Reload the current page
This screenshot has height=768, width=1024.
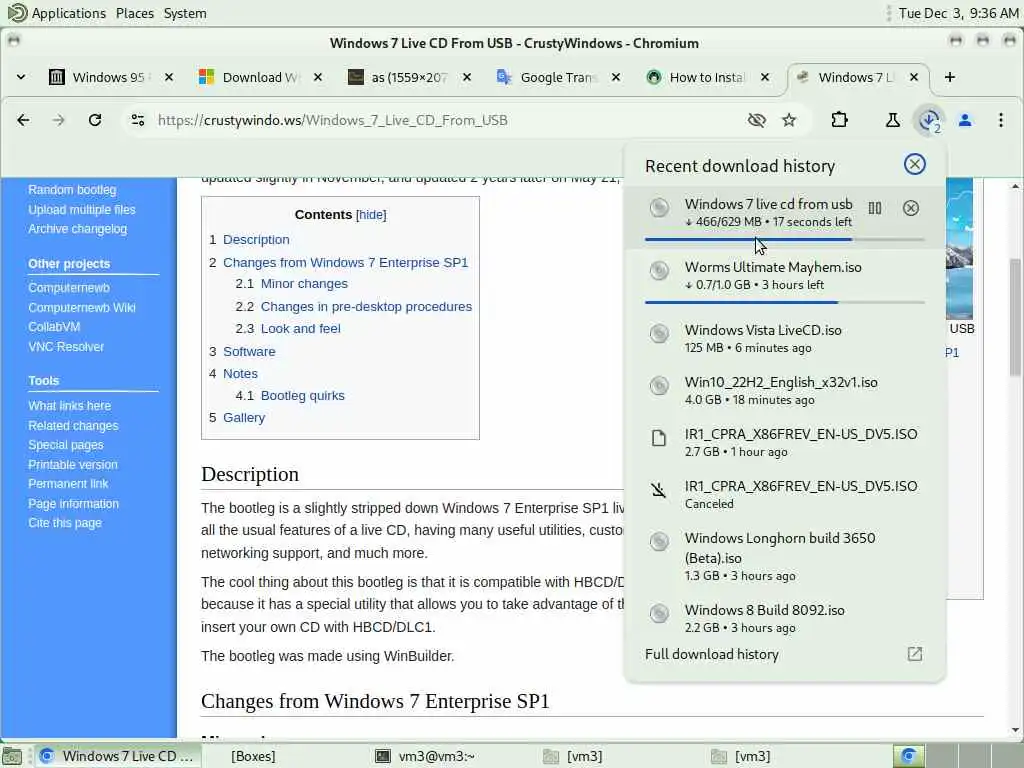coord(95,120)
